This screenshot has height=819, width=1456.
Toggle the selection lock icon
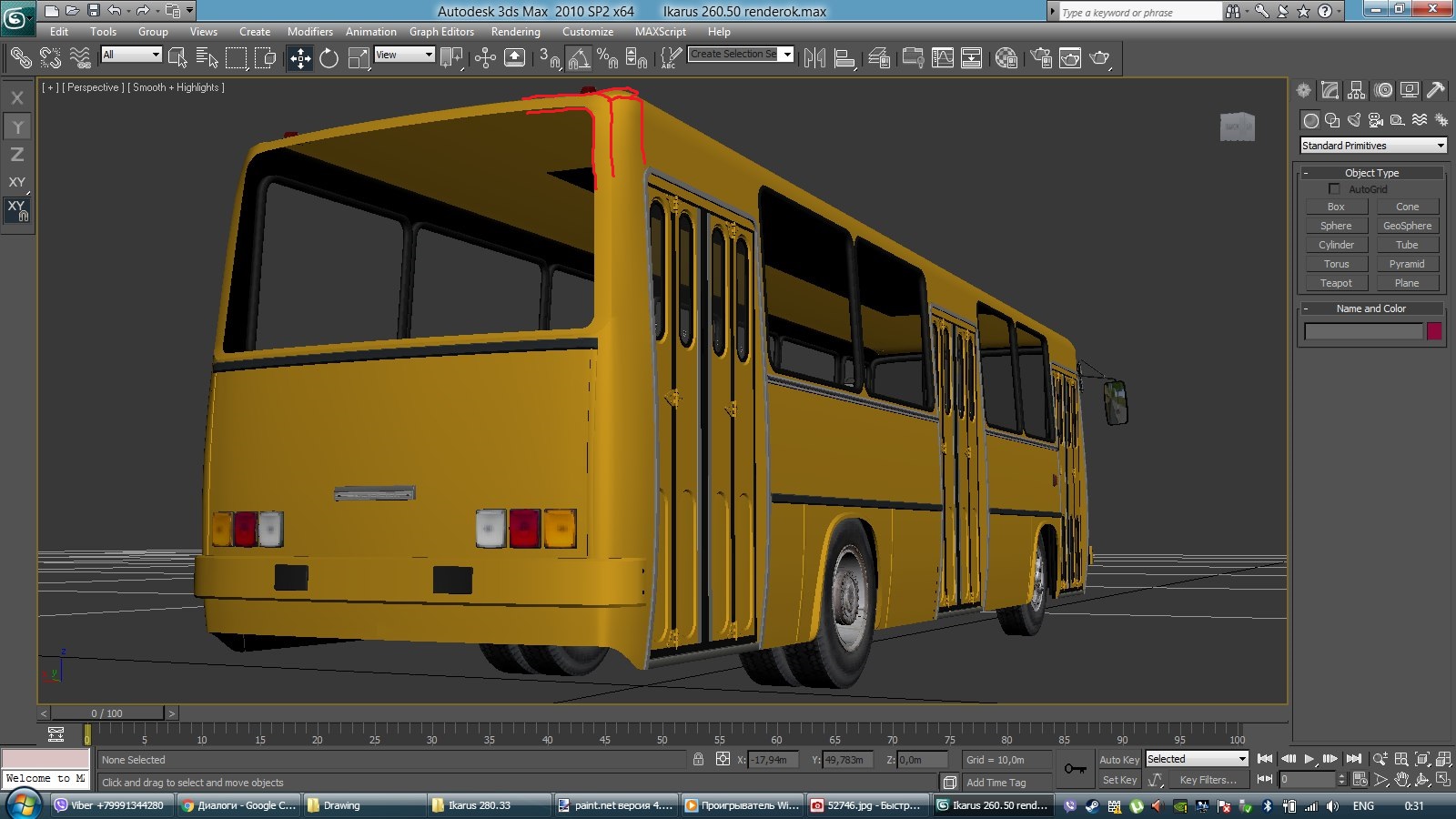pos(698,760)
